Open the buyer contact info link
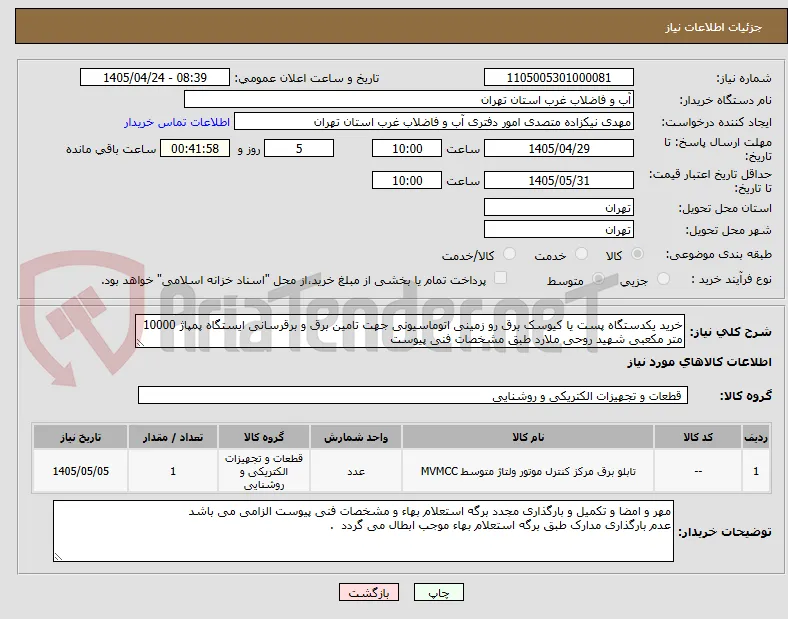Image resolution: width=788 pixels, height=619 pixels. click(177, 122)
